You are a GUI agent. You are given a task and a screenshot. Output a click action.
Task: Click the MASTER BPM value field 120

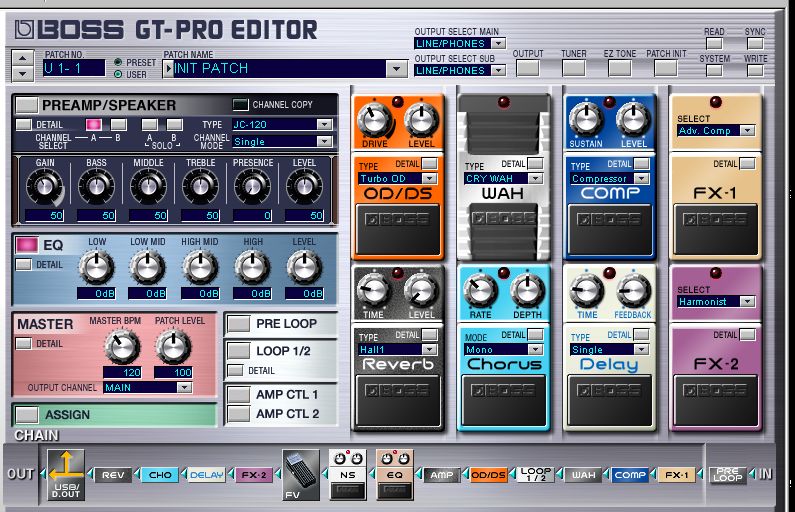pyautogui.click(x=122, y=373)
